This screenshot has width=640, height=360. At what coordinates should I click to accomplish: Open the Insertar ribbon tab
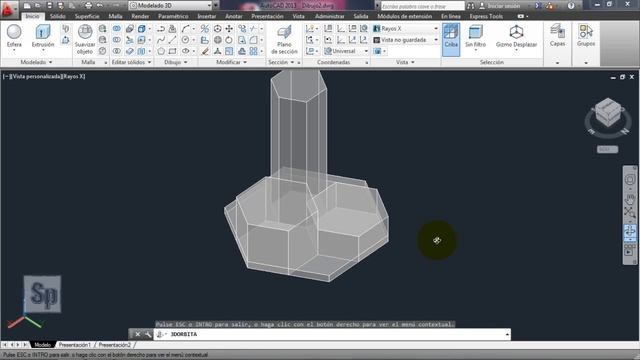[x=207, y=16]
